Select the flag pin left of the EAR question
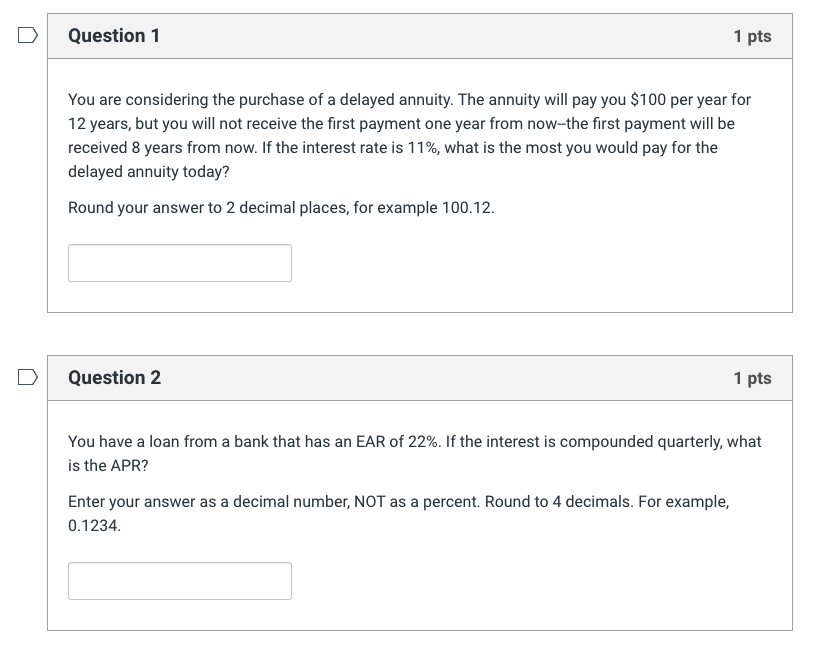 [x=27, y=377]
